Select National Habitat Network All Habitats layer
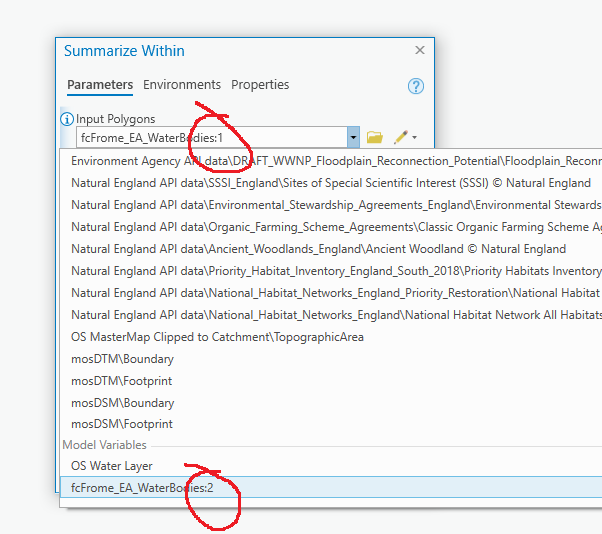602x534 pixels. [331, 315]
